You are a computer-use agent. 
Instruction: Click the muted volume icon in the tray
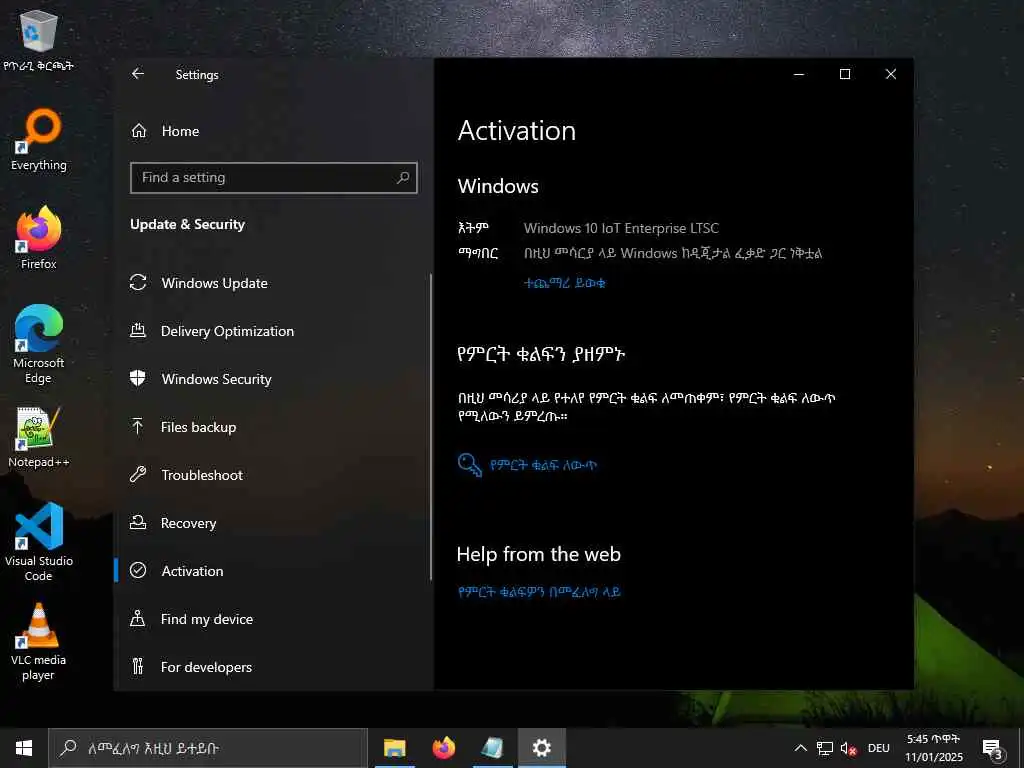849,748
